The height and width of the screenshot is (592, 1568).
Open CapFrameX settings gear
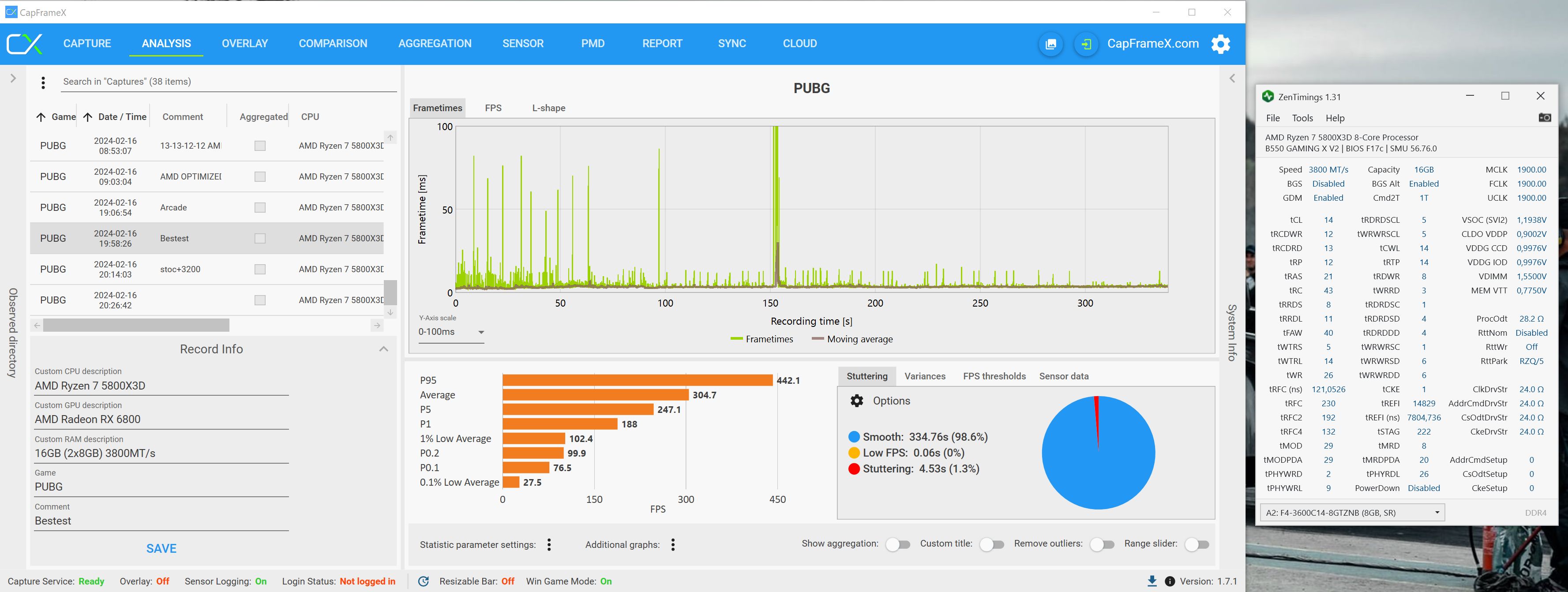tap(1220, 44)
